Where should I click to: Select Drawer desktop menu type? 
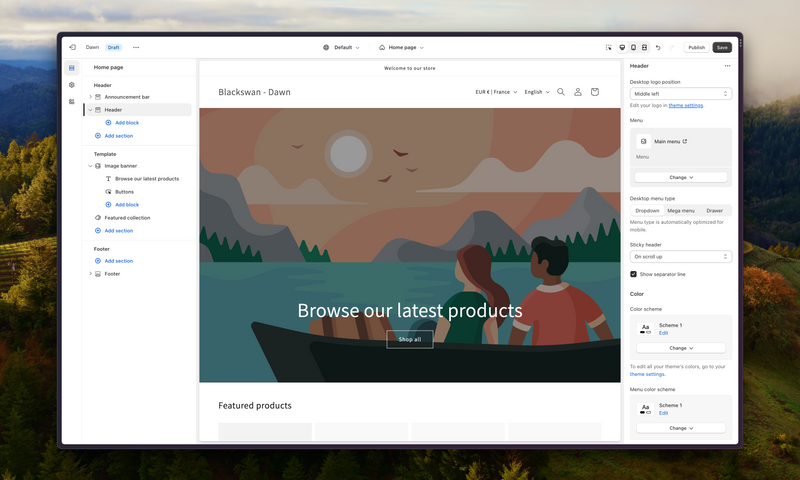[x=714, y=211]
